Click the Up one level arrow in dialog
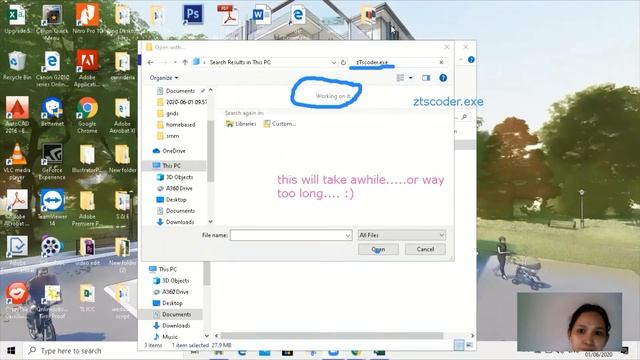 tap(185, 62)
